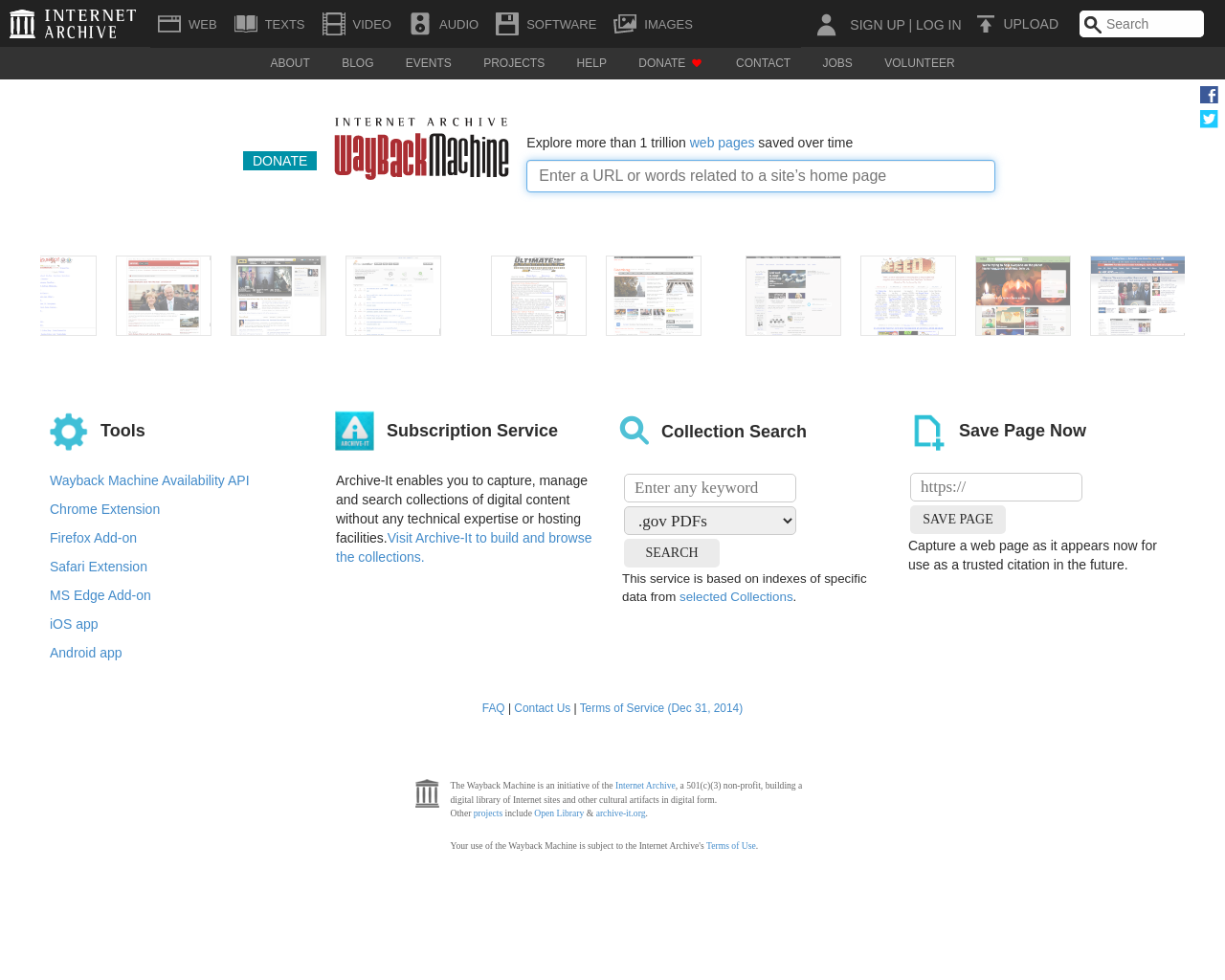Screen dimensions: 1225x980
Task: Share page via Facebook icon
Action: [1209, 95]
